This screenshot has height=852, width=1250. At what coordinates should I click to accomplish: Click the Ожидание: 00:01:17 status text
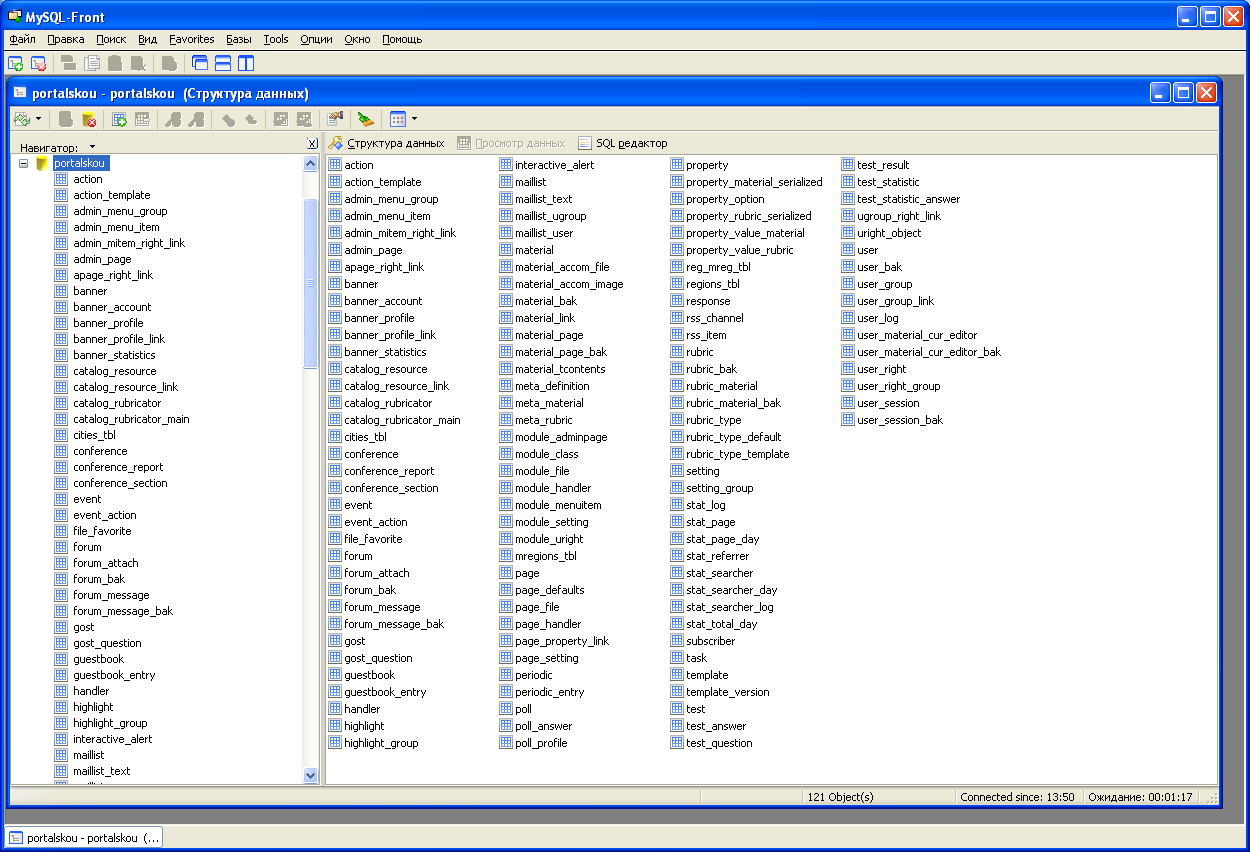pos(1140,797)
